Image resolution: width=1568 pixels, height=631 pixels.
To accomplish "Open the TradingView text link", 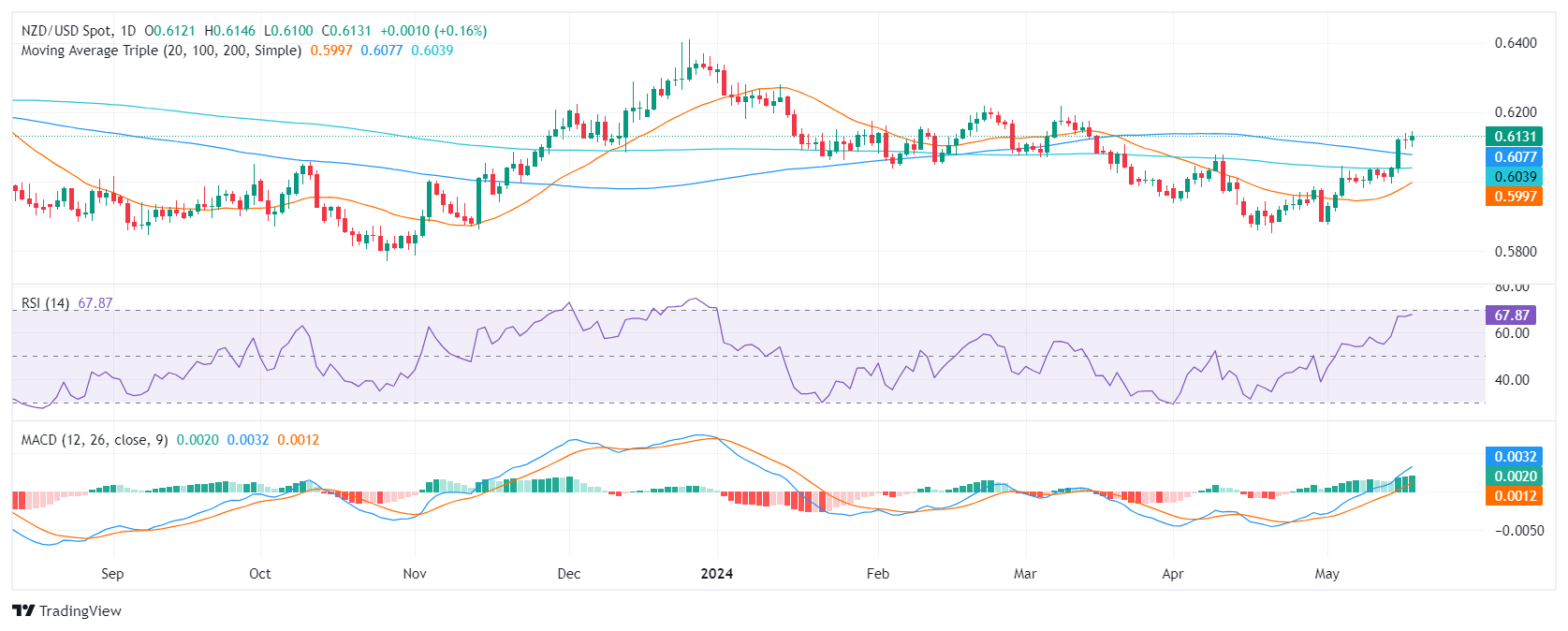I will coord(81,611).
